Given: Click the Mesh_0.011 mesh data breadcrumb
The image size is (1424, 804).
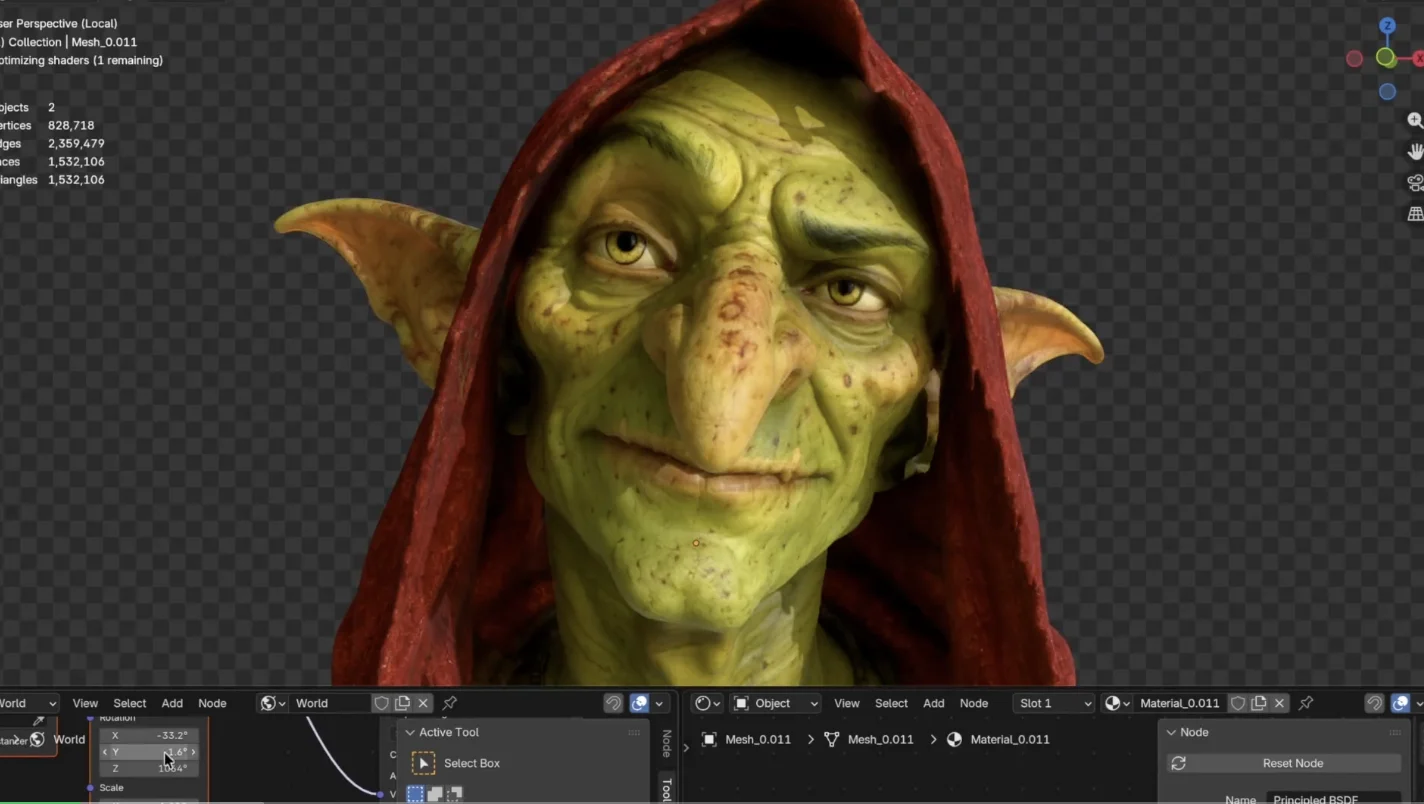Looking at the screenshot, I should [868, 739].
